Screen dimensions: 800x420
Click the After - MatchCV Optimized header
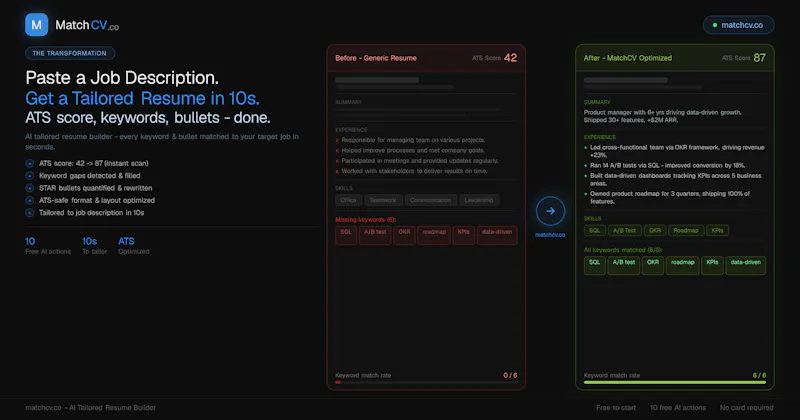click(x=628, y=58)
